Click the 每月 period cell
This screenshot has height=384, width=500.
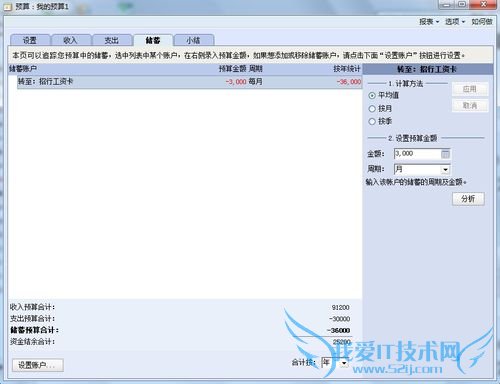[255, 82]
